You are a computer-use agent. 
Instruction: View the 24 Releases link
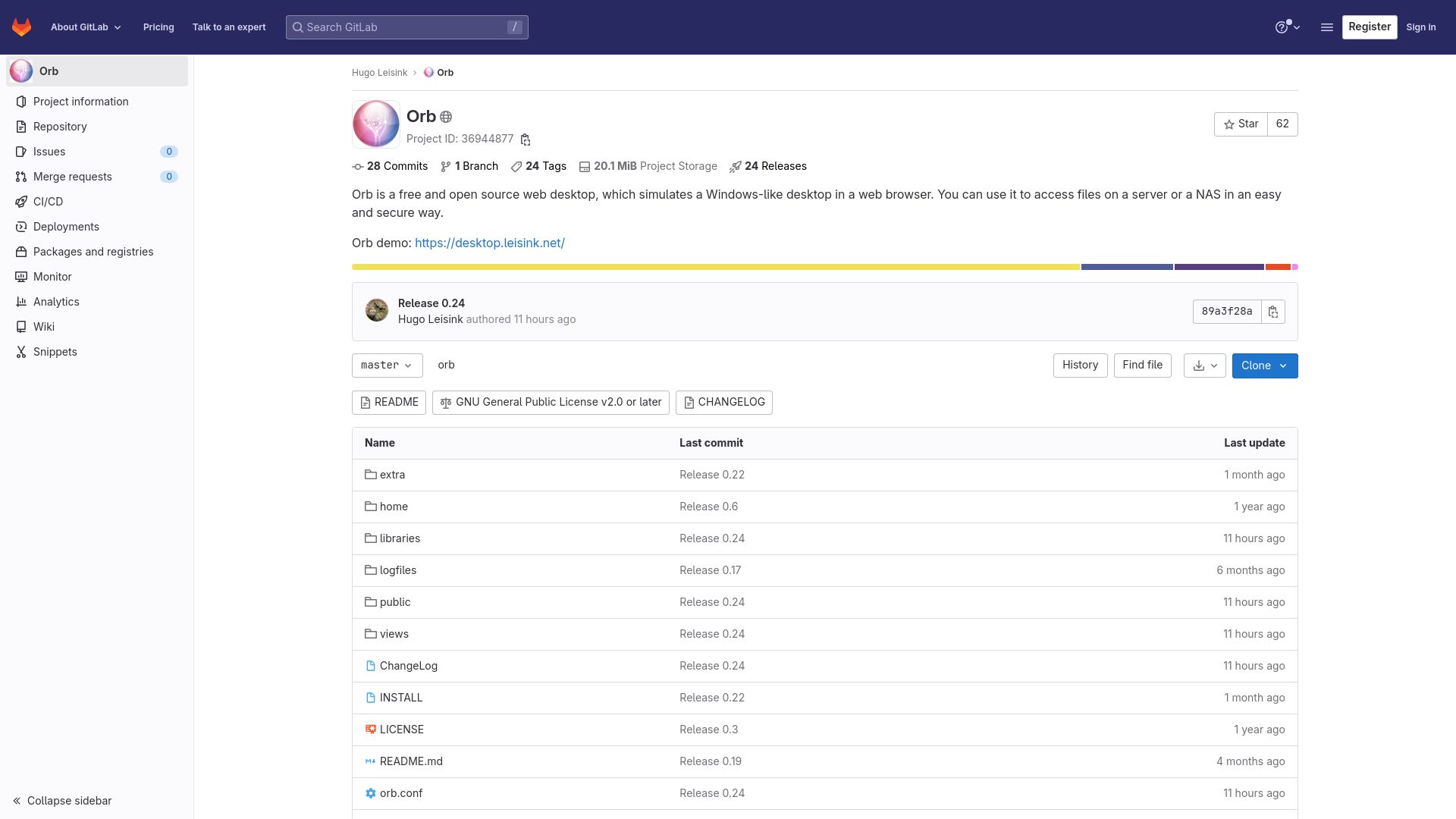tap(768, 166)
